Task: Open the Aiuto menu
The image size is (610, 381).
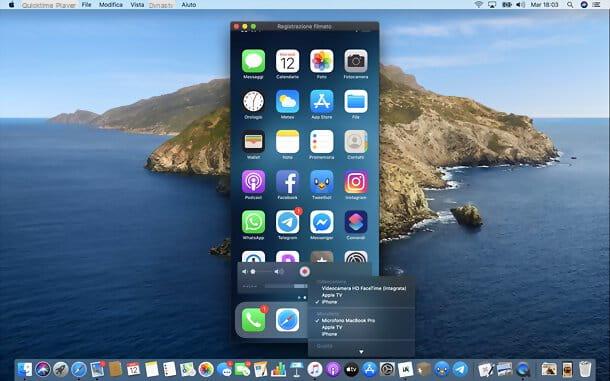Action: tap(189, 5)
